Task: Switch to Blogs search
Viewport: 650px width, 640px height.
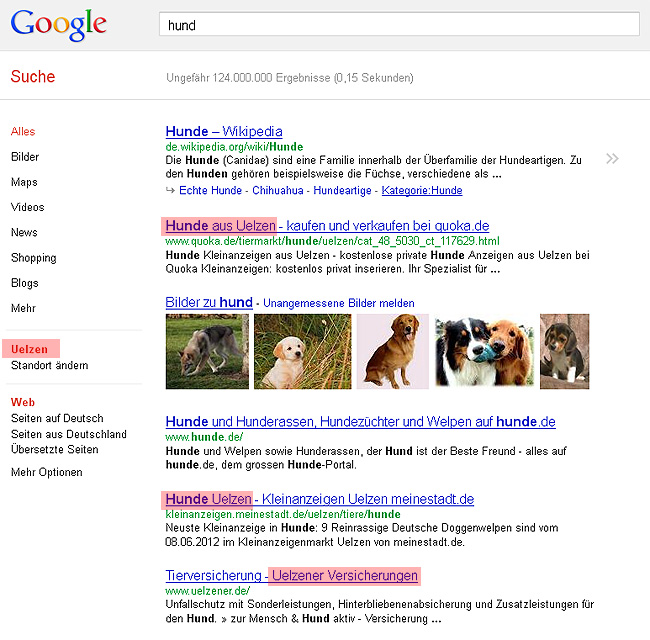Action: point(24,283)
